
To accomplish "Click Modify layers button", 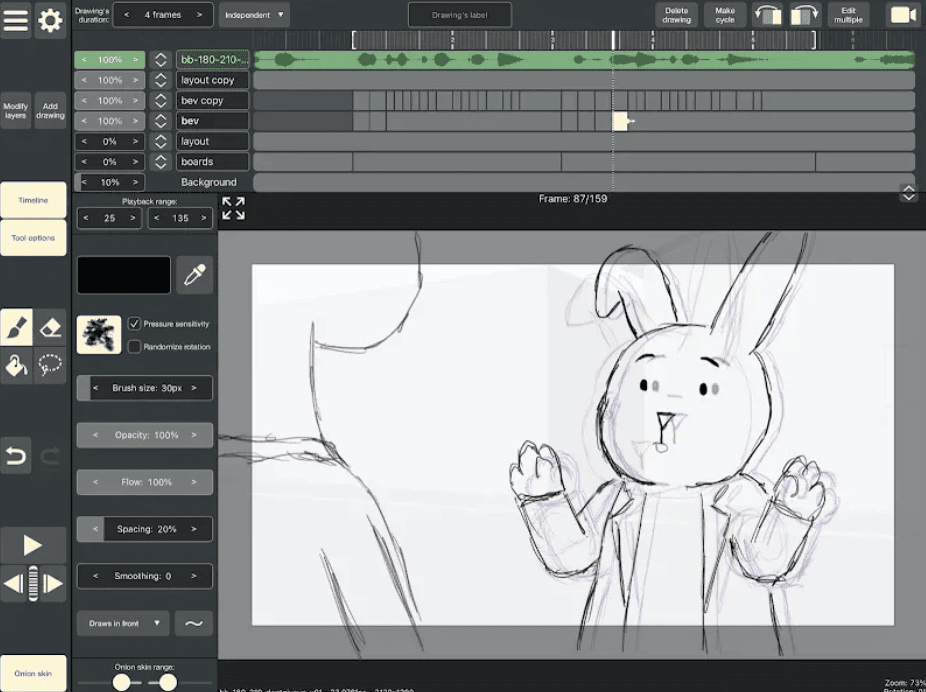I will [x=16, y=111].
